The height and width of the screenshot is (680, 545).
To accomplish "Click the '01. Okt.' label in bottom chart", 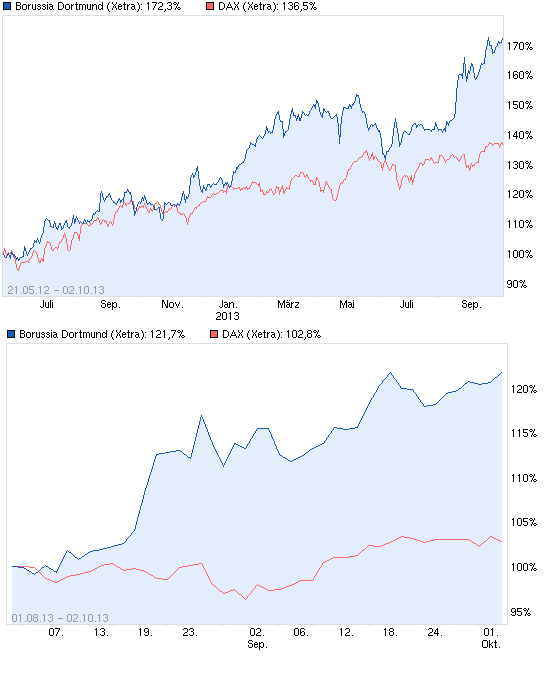I will [491, 638].
